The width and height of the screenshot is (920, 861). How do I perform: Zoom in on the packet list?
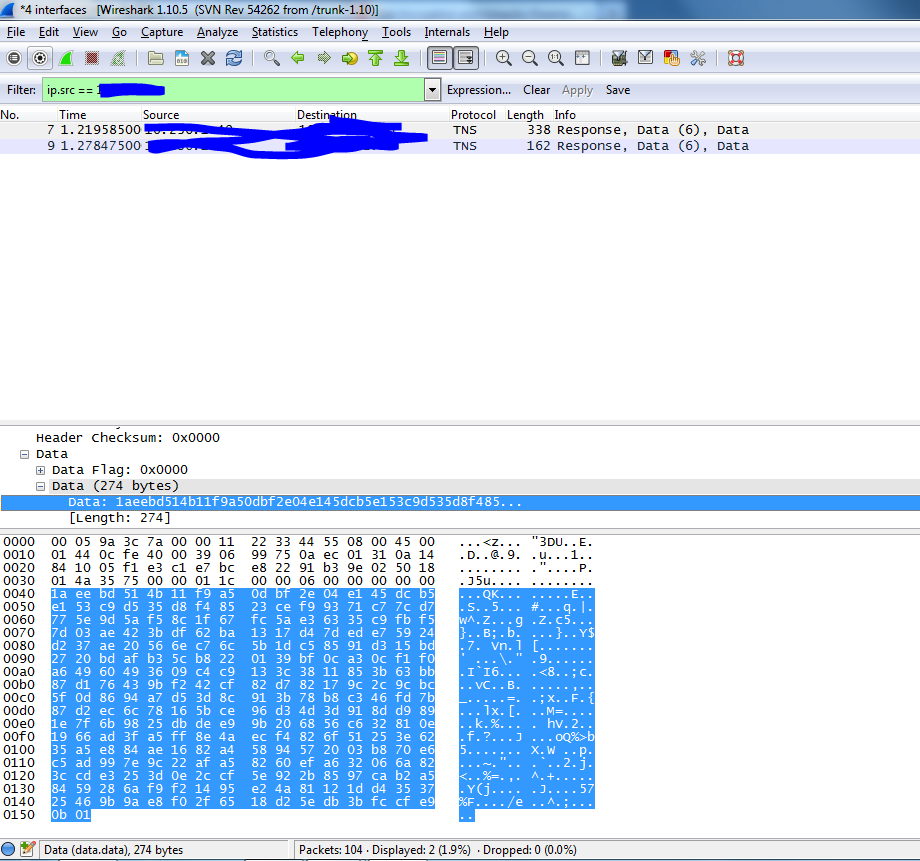point(503,58)
